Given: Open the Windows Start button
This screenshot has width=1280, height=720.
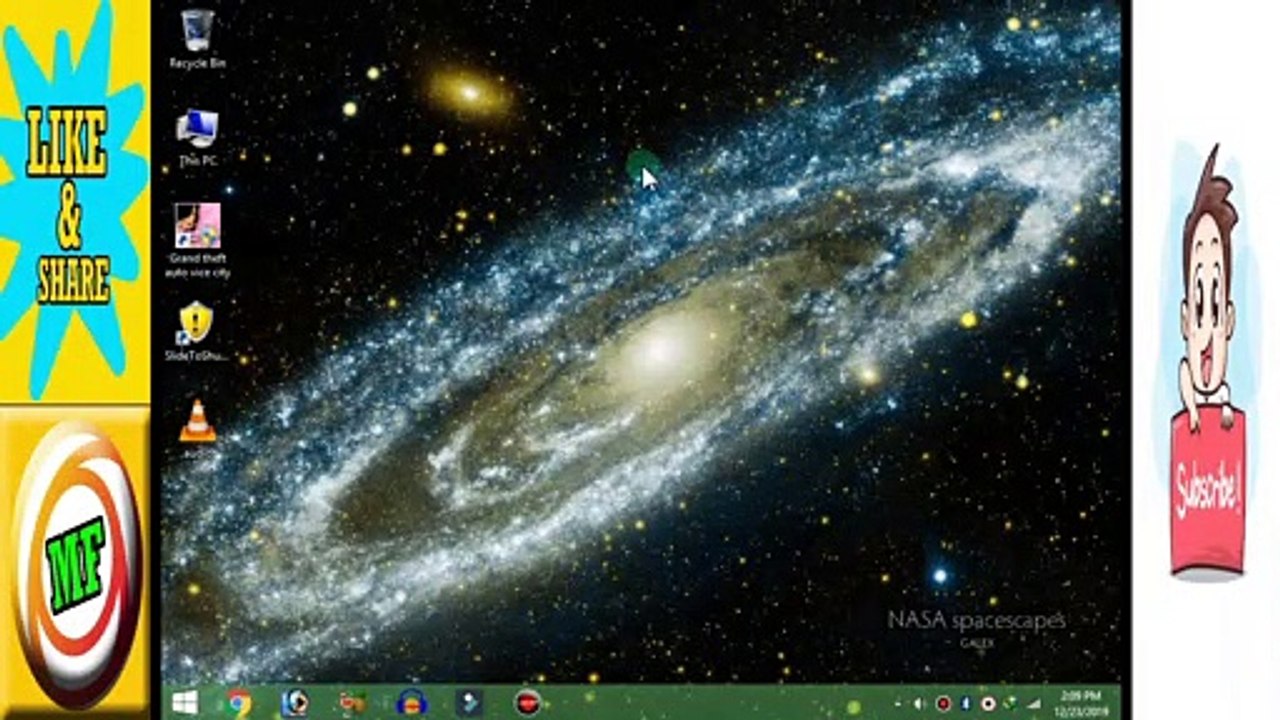Looking at the screenshot, I should (x=184, y=702).
